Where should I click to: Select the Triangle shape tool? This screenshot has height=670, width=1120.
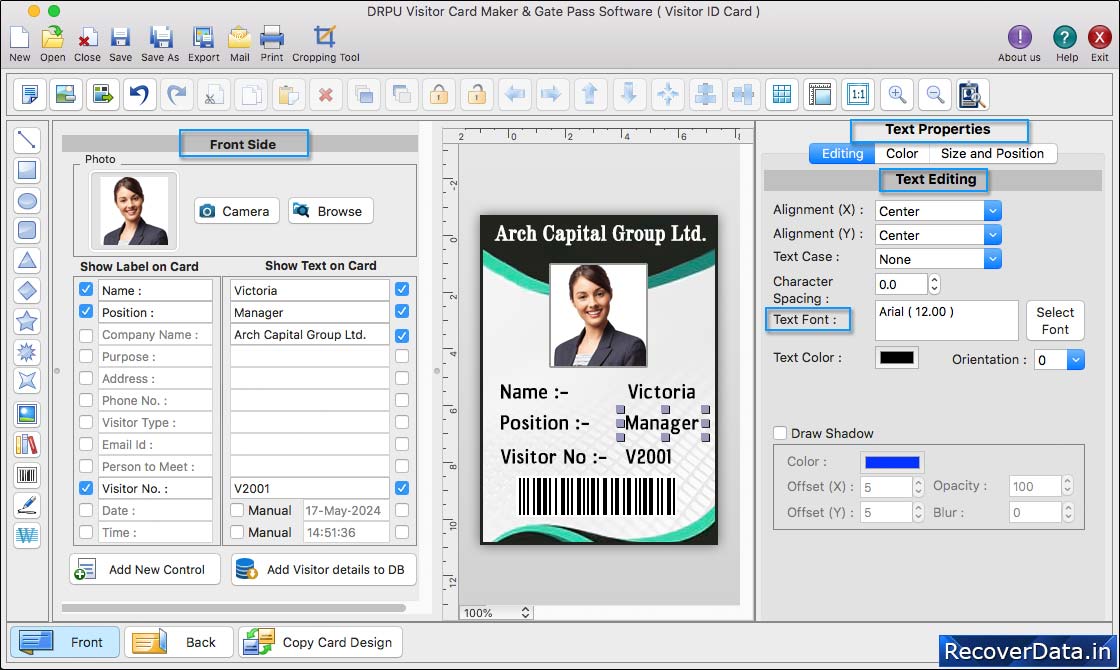pyautogui.click(x=27, y=261)
